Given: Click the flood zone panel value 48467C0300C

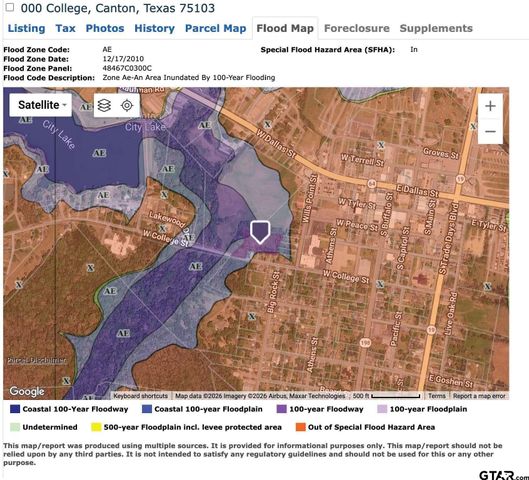Looking at the screenshot, I should pos(127,68).
